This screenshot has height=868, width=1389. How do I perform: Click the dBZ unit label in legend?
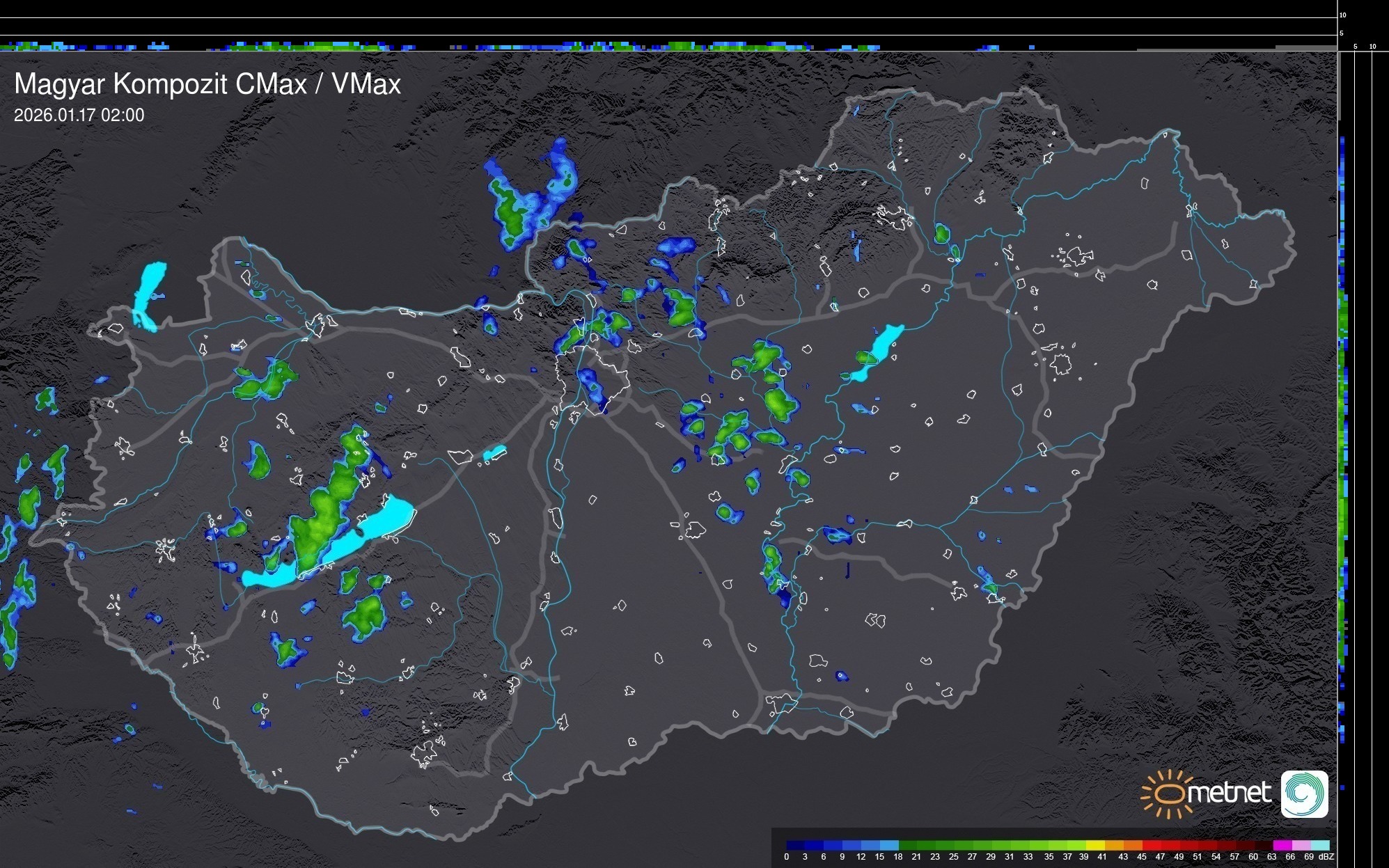[x=1326, y=857]
